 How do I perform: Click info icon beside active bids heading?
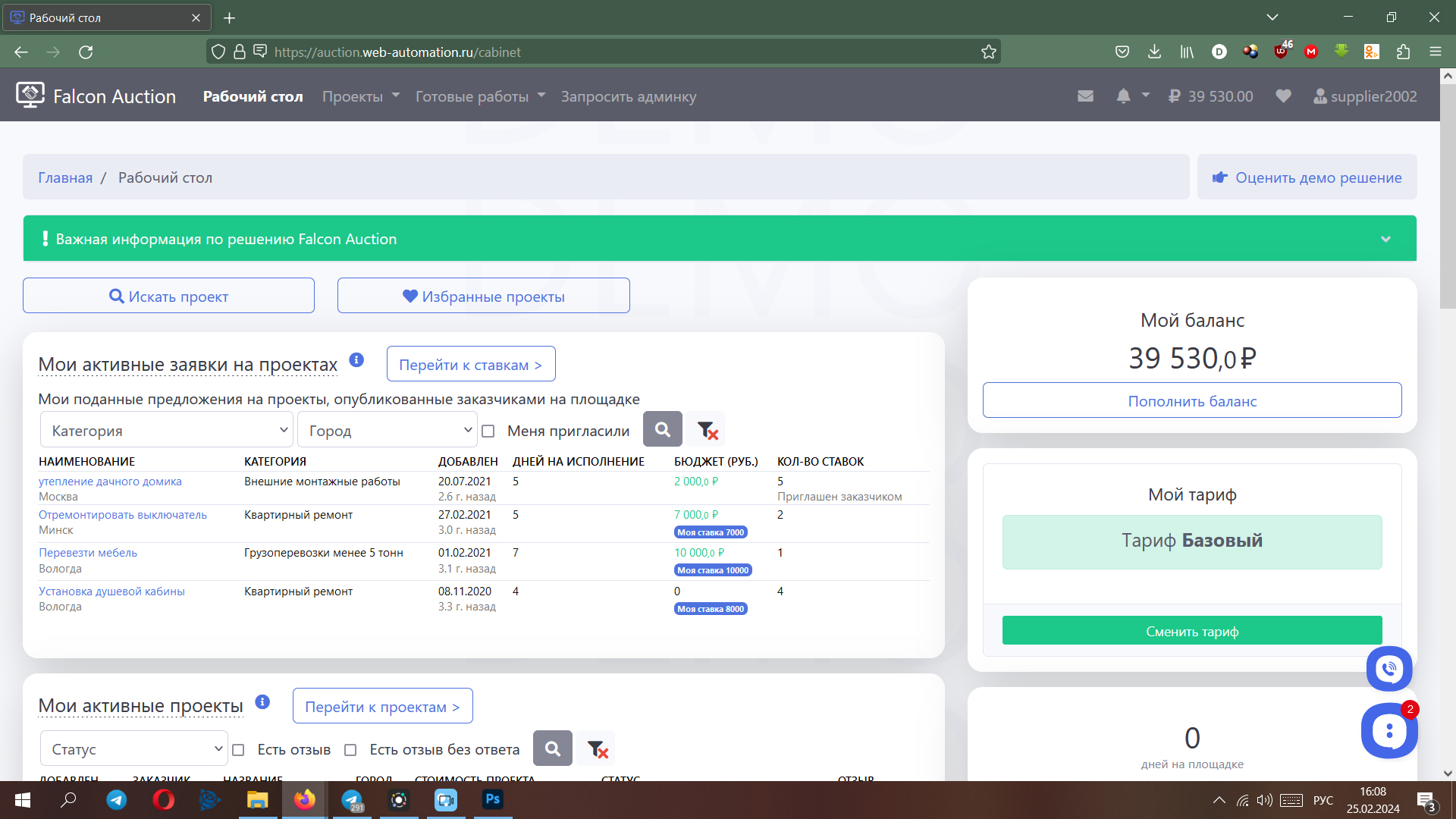pyautogui.click(x=356, y=360)
